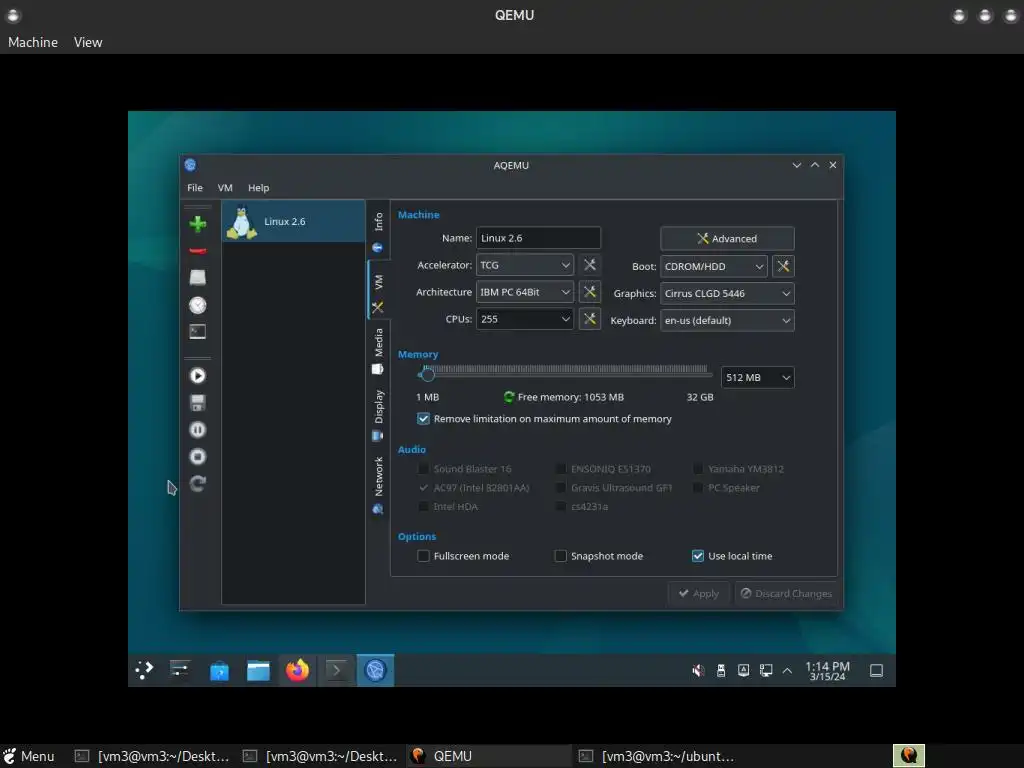This screenshot has height=768, width=1024.
Task: Stop the VM with the stop icon
Action: point(197,456)
